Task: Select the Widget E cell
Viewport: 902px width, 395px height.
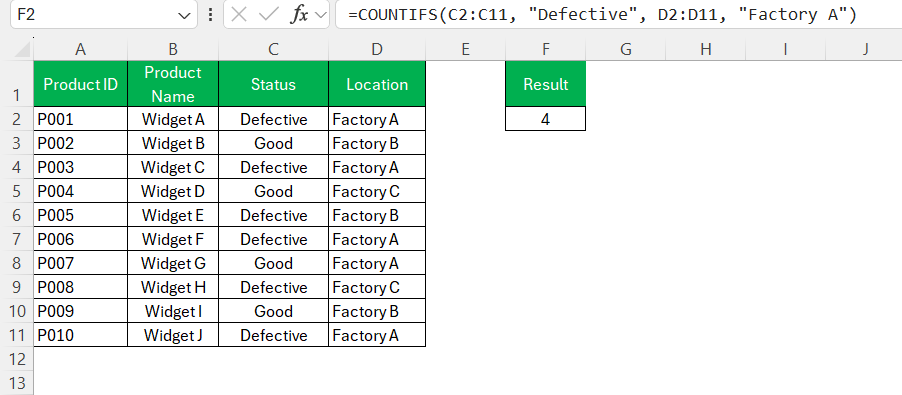Action: pos(173,215)
